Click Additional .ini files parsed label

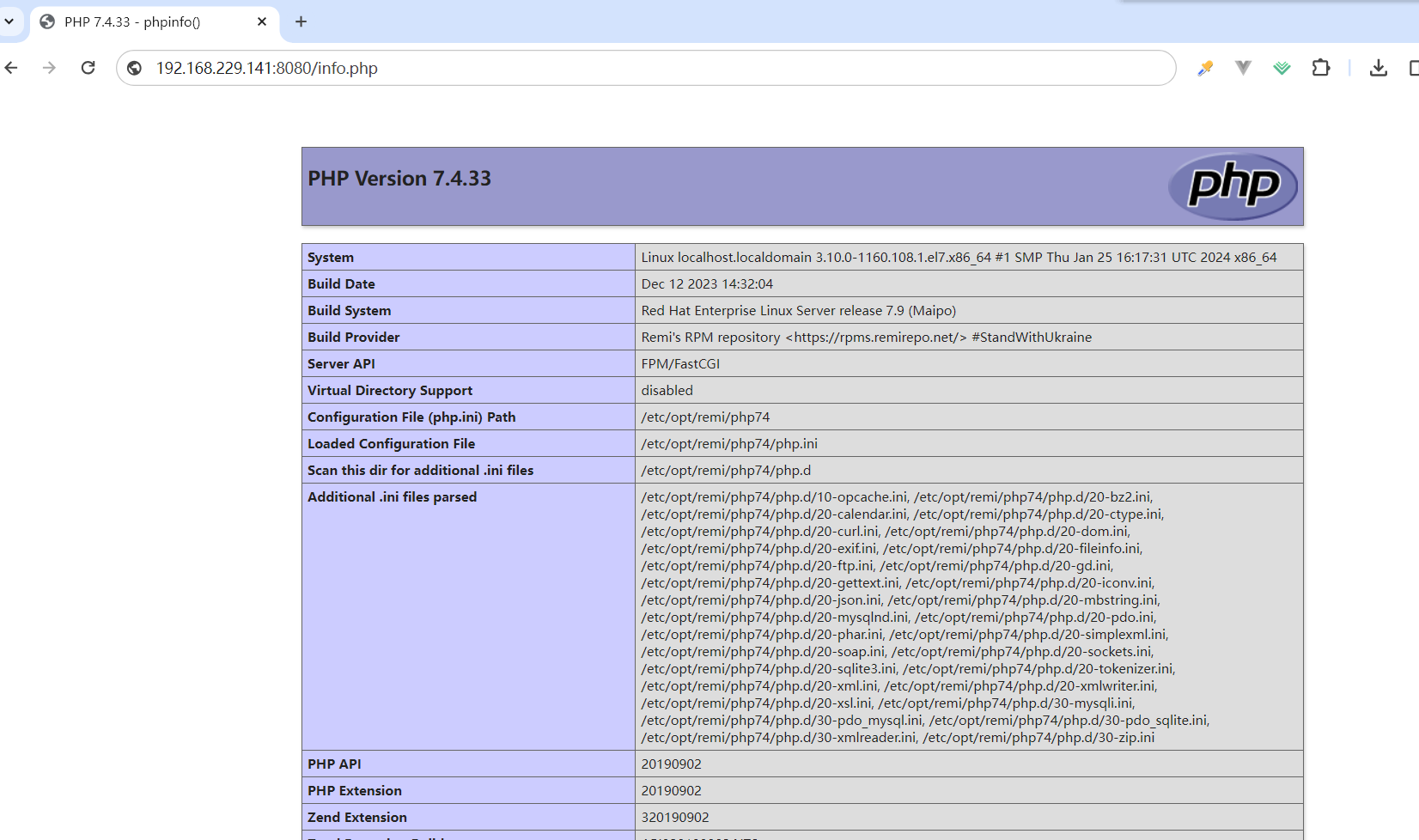click(392, 497)
